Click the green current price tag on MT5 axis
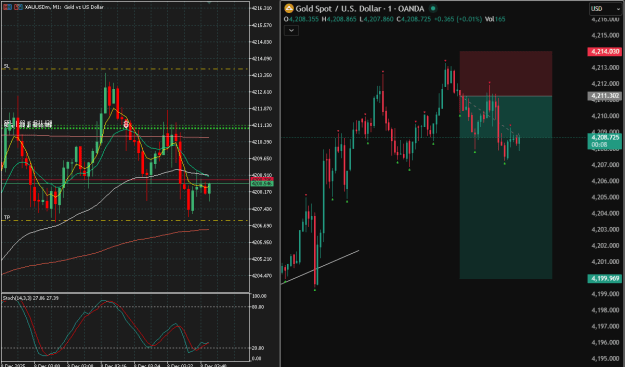625x367 pixels. coord(261,183)
